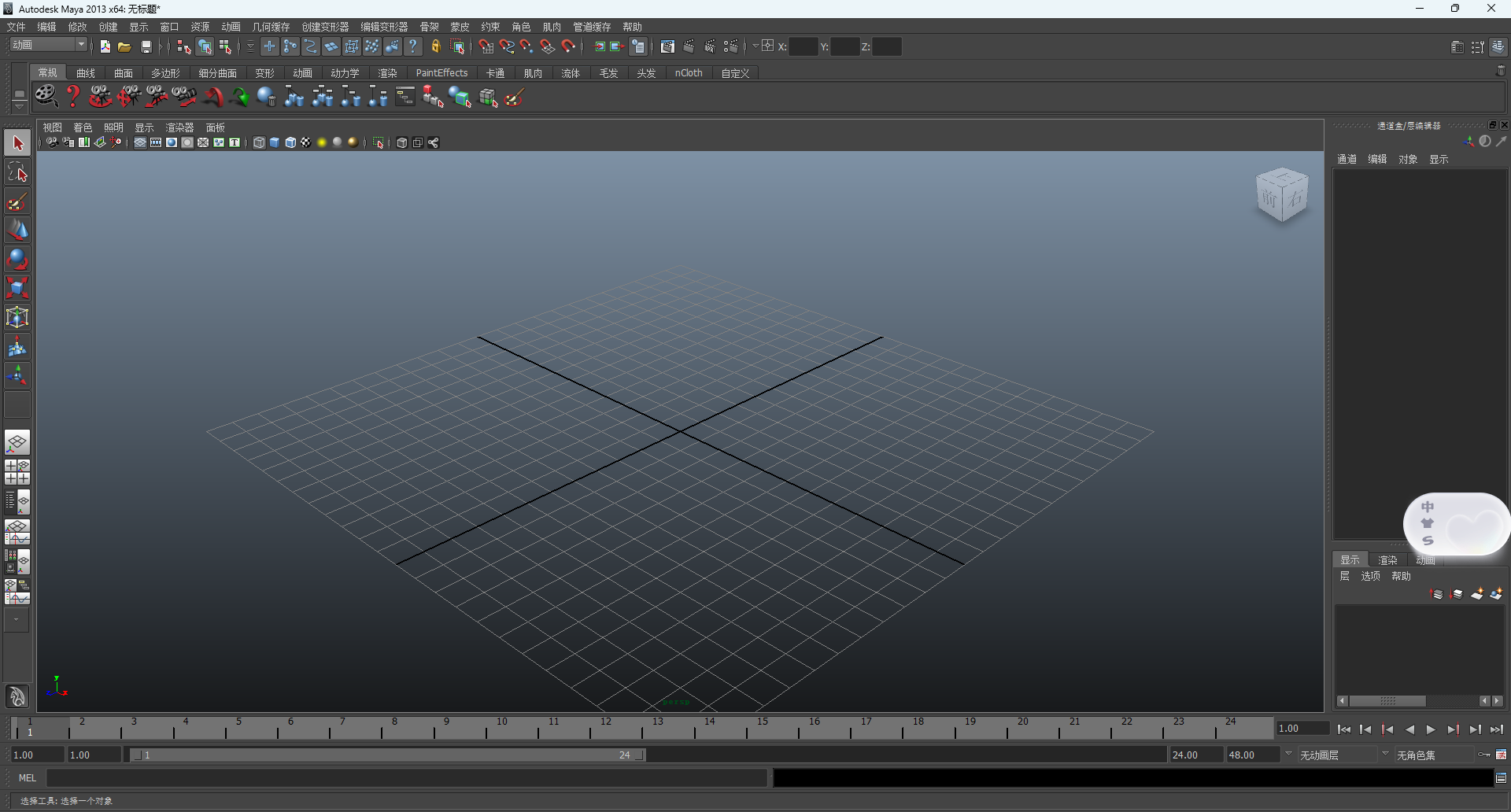Open the 窗口 menu in the menu bar

(x=168, y=26)
